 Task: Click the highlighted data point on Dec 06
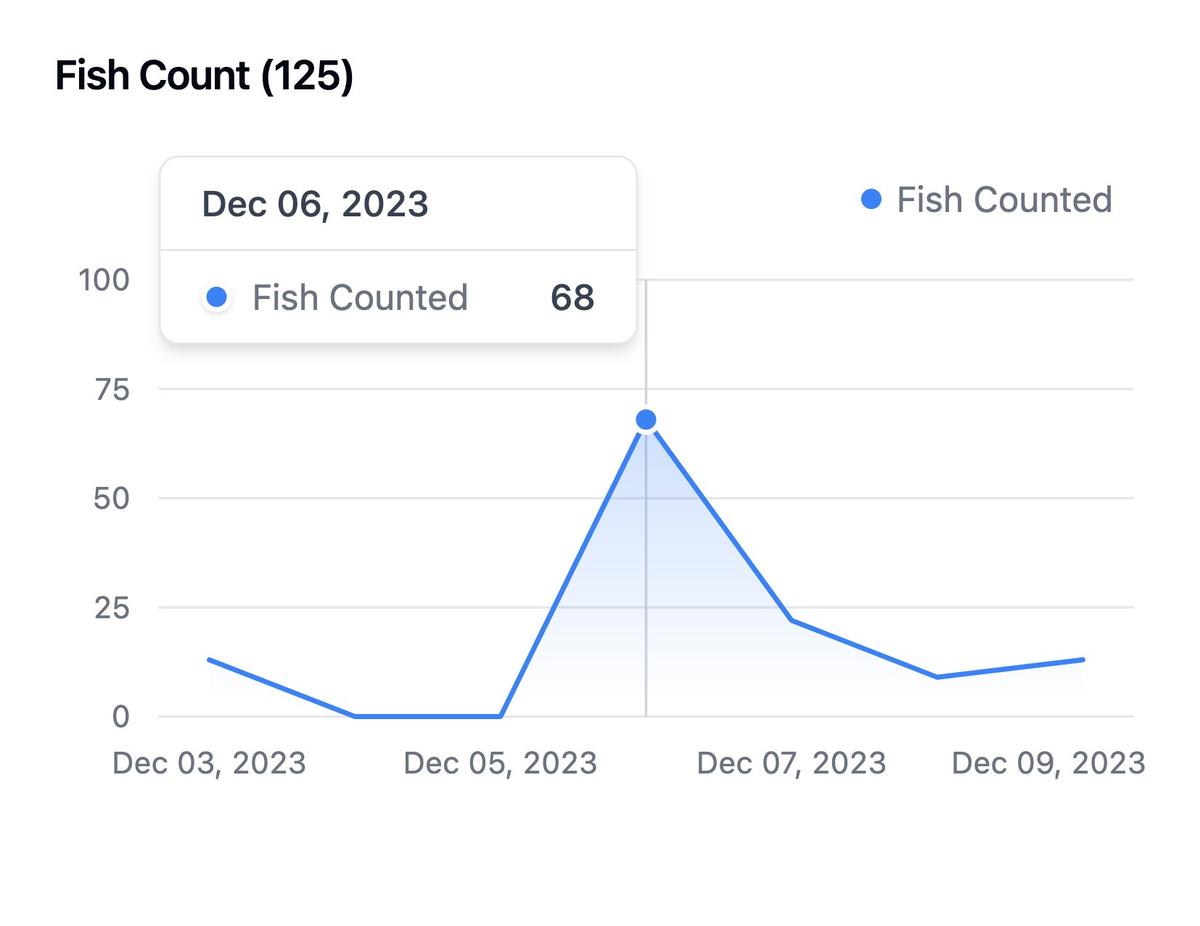coord(646,420)
